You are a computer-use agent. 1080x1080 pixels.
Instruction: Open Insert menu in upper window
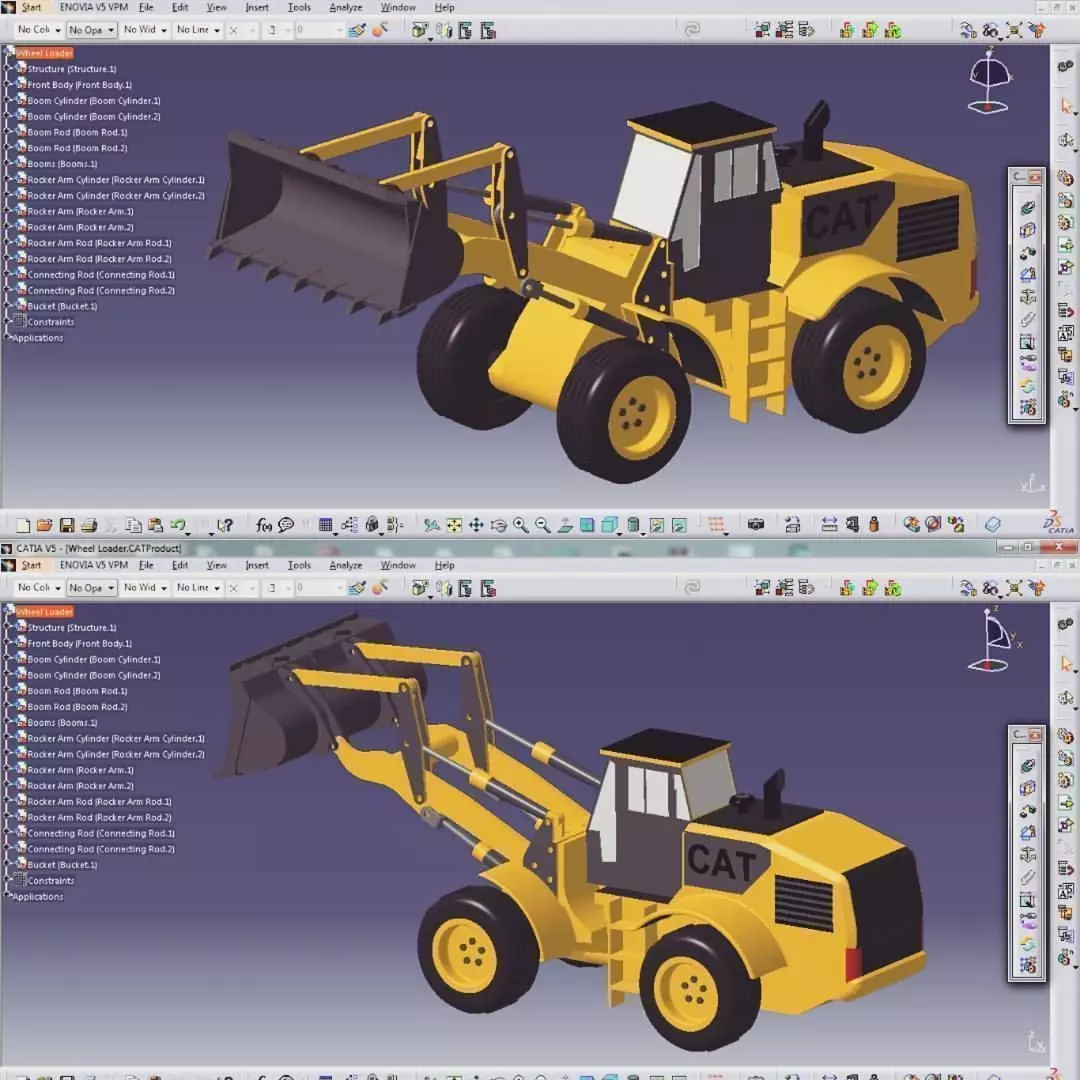point(257,8)
